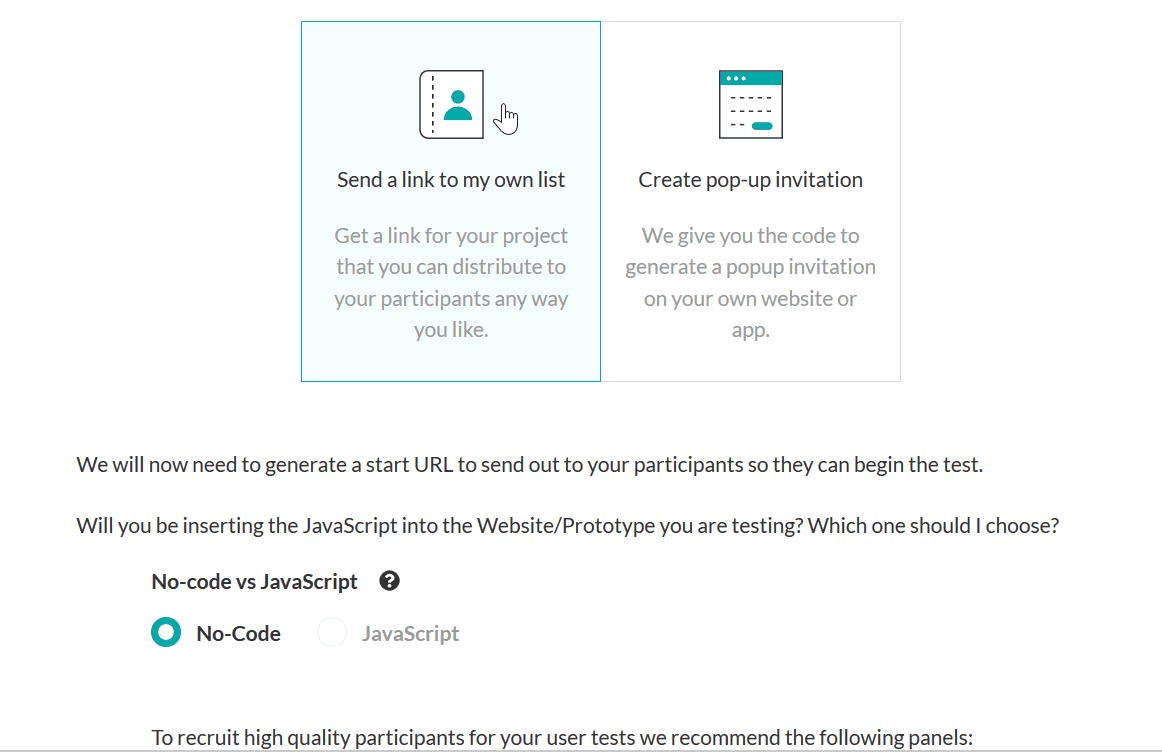Choose the JavaScript option label
The height and width of the screenshot is (752, 1162).
click(x=411, y=633)
